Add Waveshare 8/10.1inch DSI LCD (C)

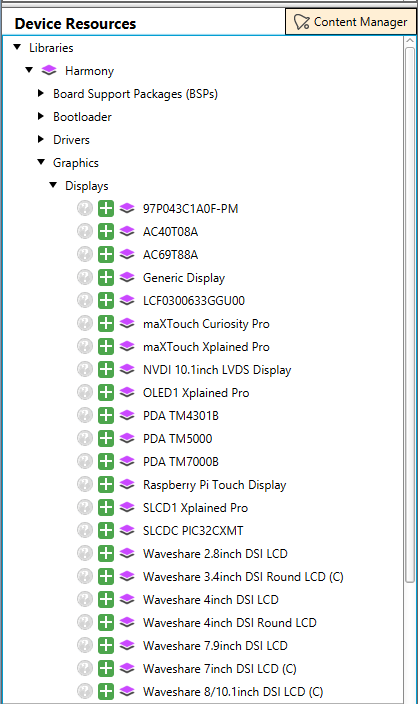[106, 691]
